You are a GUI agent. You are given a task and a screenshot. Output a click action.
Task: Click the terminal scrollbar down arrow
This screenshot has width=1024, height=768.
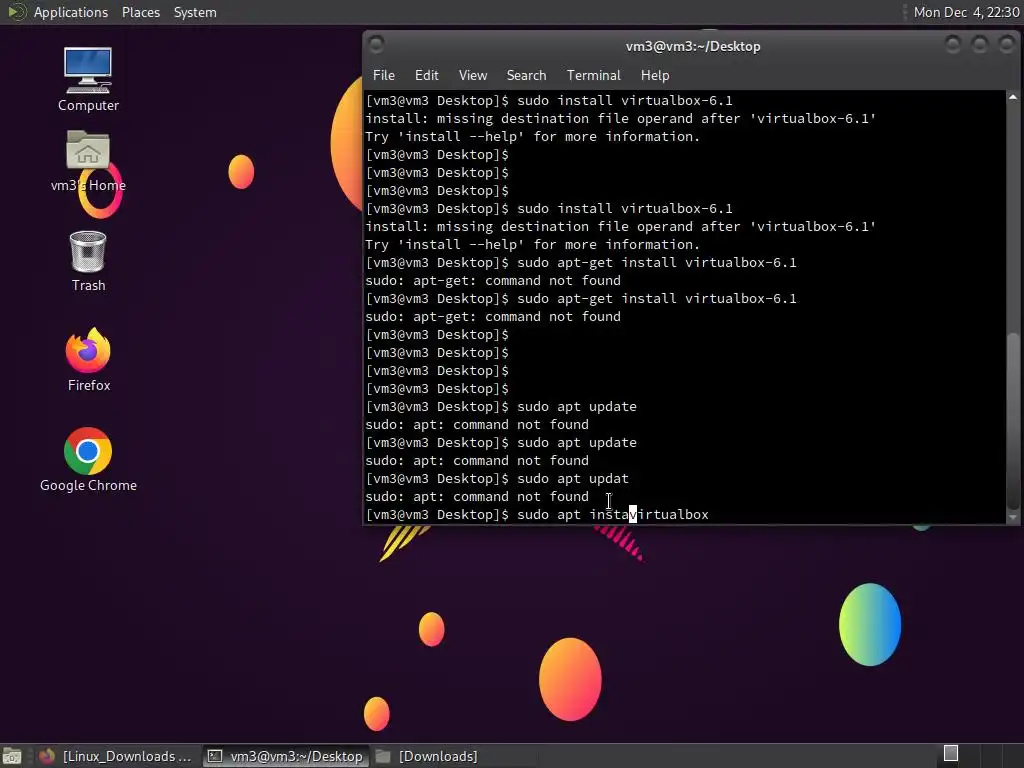(1013, 517)
